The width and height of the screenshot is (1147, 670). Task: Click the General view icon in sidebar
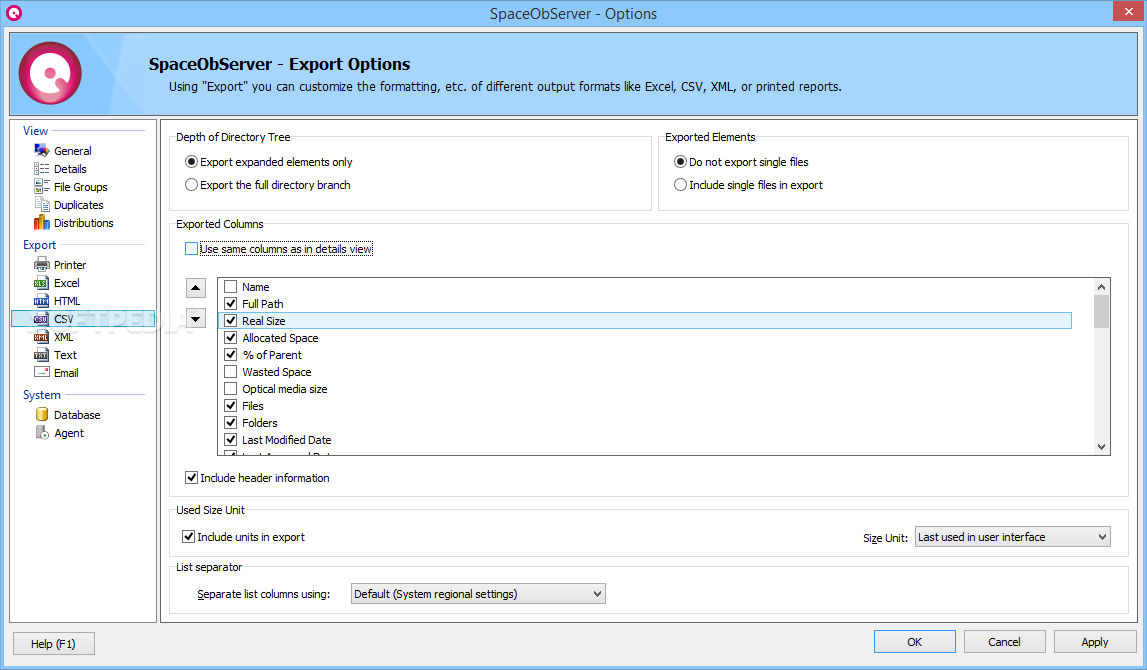42,150
